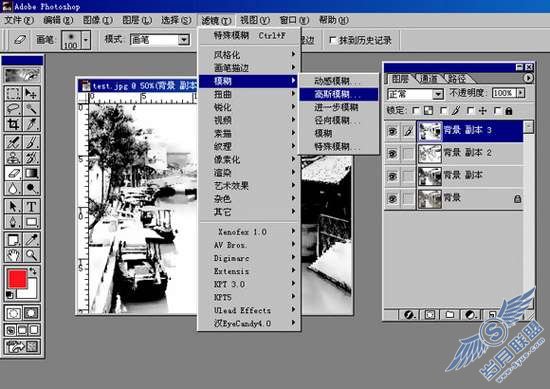The image size is (550, 389).
Task: Select the Gradient tool
Action: (32, 173)
